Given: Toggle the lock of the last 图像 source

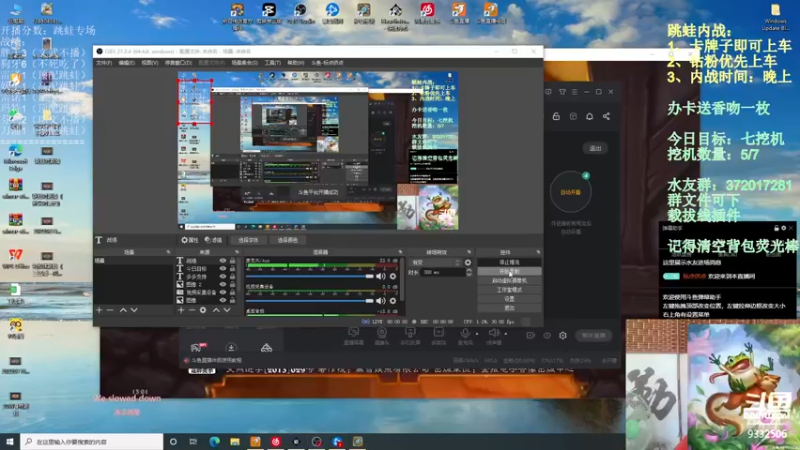Looking at the screenshot, I should click(233, 301).
